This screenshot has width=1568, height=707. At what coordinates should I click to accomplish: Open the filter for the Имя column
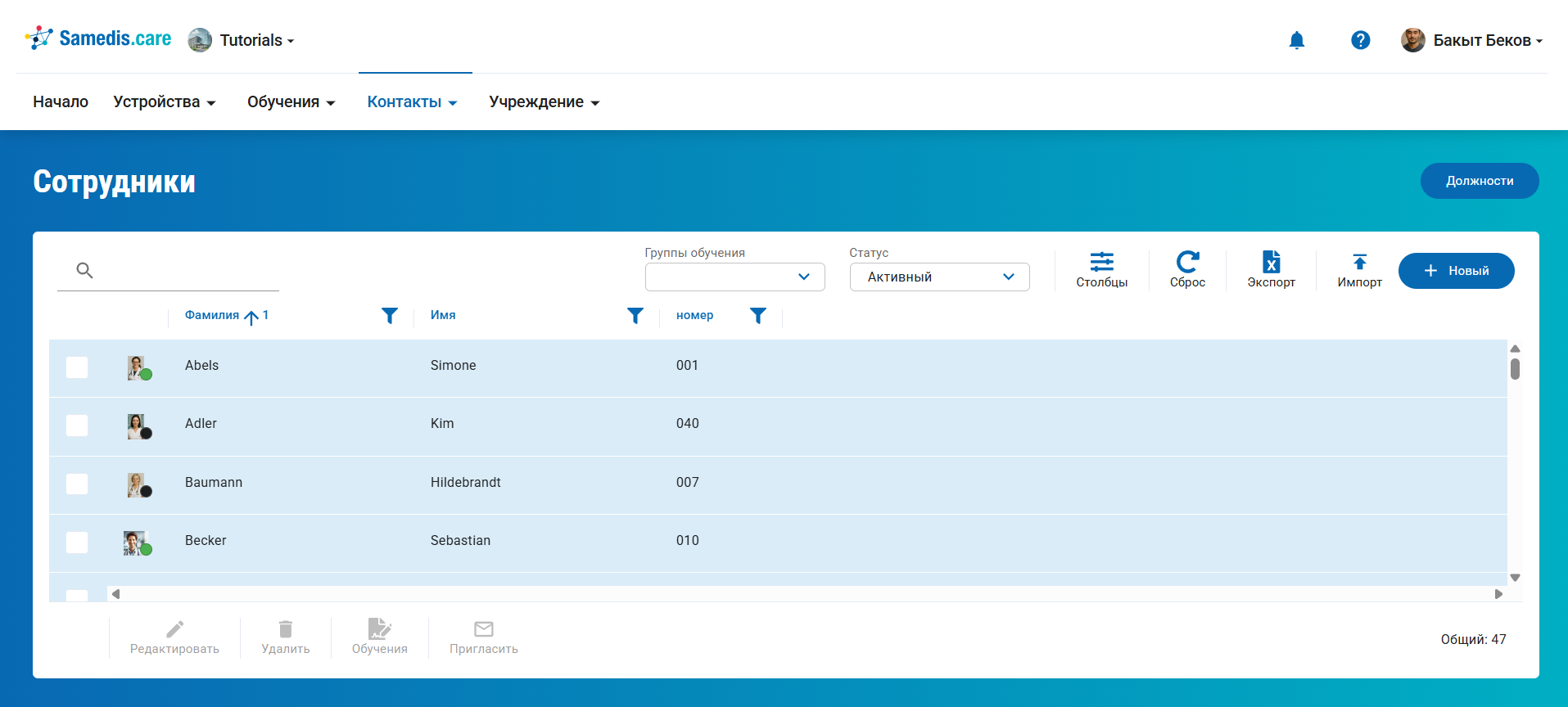tap(635, 316)
